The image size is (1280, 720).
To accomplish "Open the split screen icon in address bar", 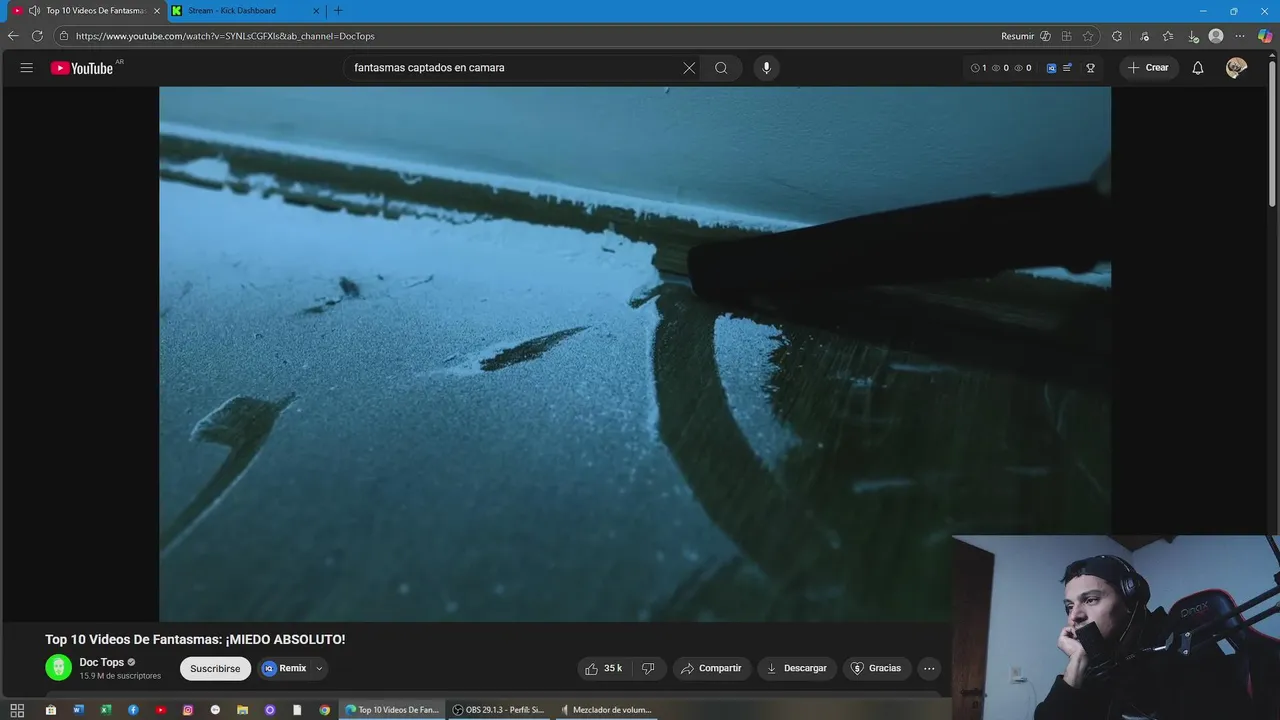I will [1067, 36].
